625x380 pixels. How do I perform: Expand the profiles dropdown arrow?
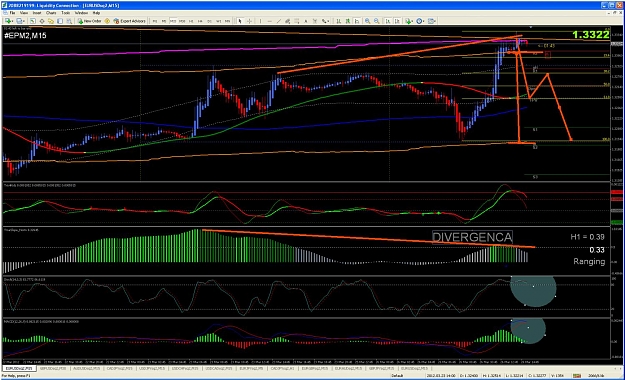coord(24,21)
